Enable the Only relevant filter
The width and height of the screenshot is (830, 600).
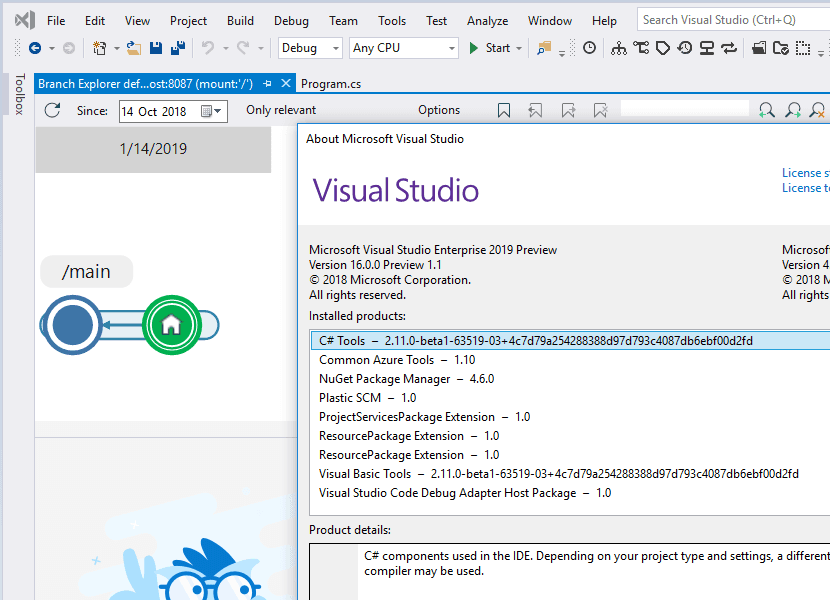280,110
